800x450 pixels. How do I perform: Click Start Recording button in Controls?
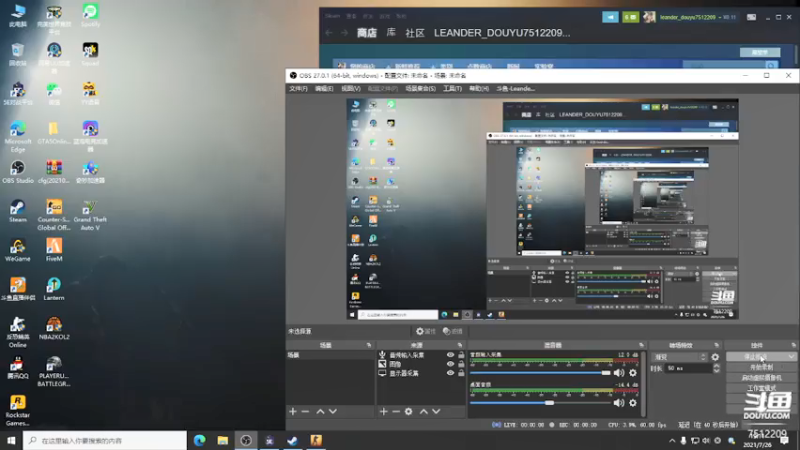761,367
